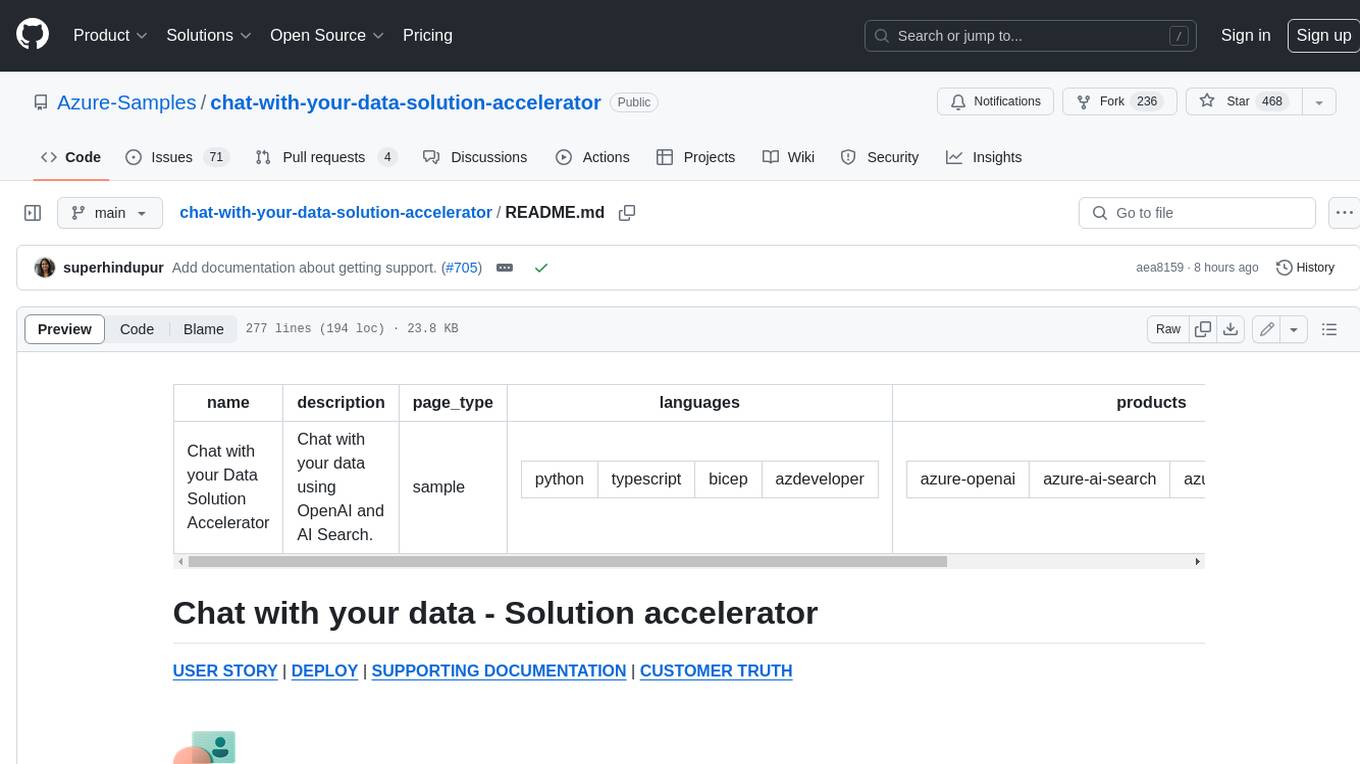The width and height of the screenshot is (1360, 764).
Task: Select the Preview view
Action: point(65,329)
